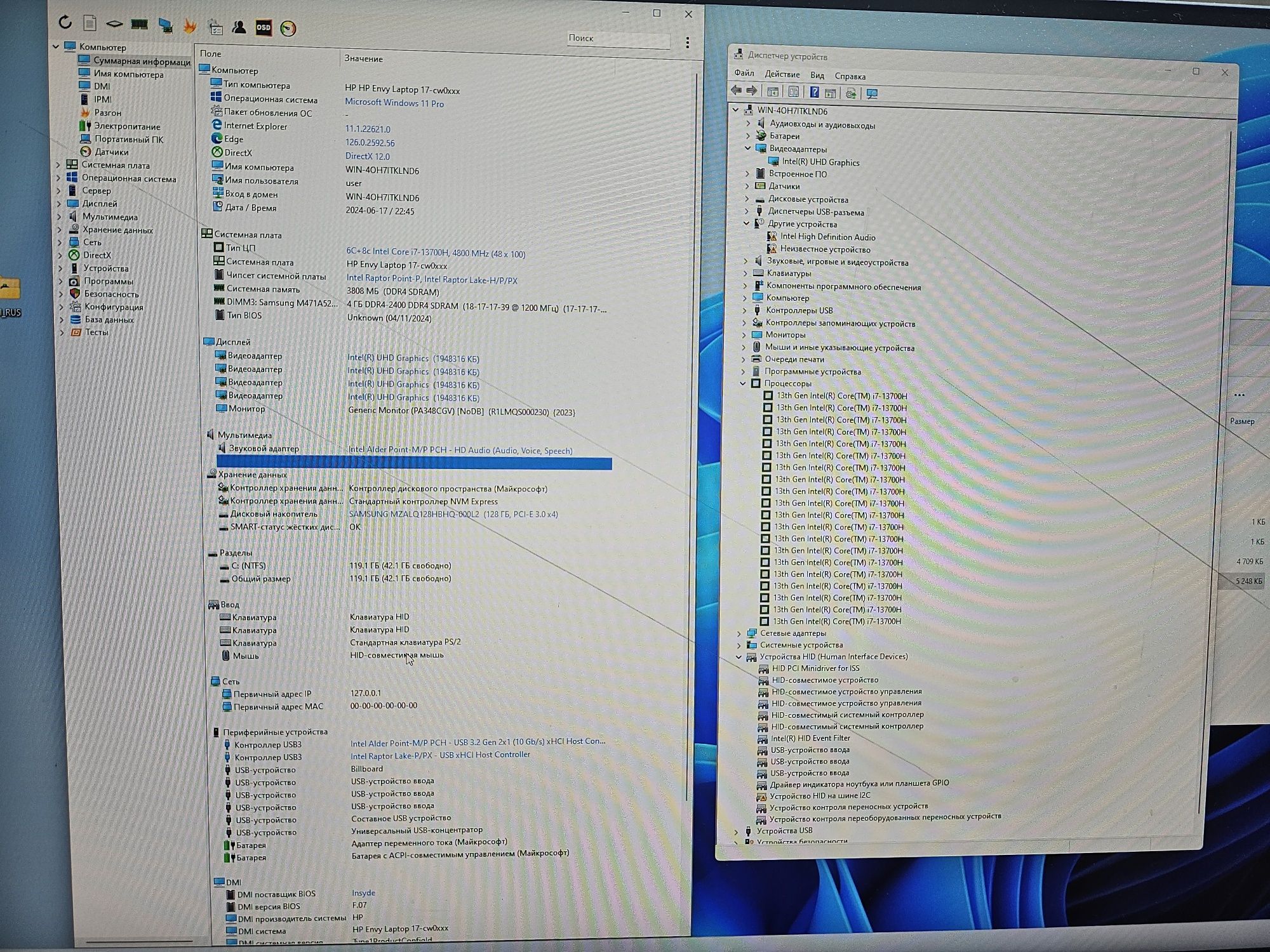The image size is (1270, 952).
Task: Open the Действие menu in Device Manager
Action: pos(782,74)
